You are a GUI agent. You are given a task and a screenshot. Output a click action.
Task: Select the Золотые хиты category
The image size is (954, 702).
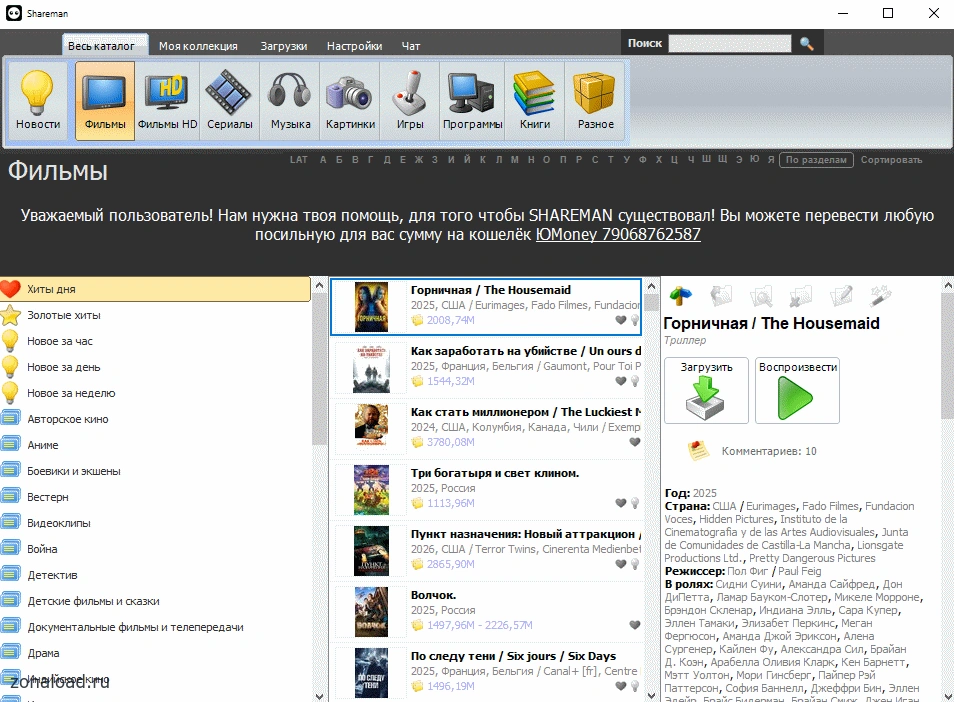[156, 315]
